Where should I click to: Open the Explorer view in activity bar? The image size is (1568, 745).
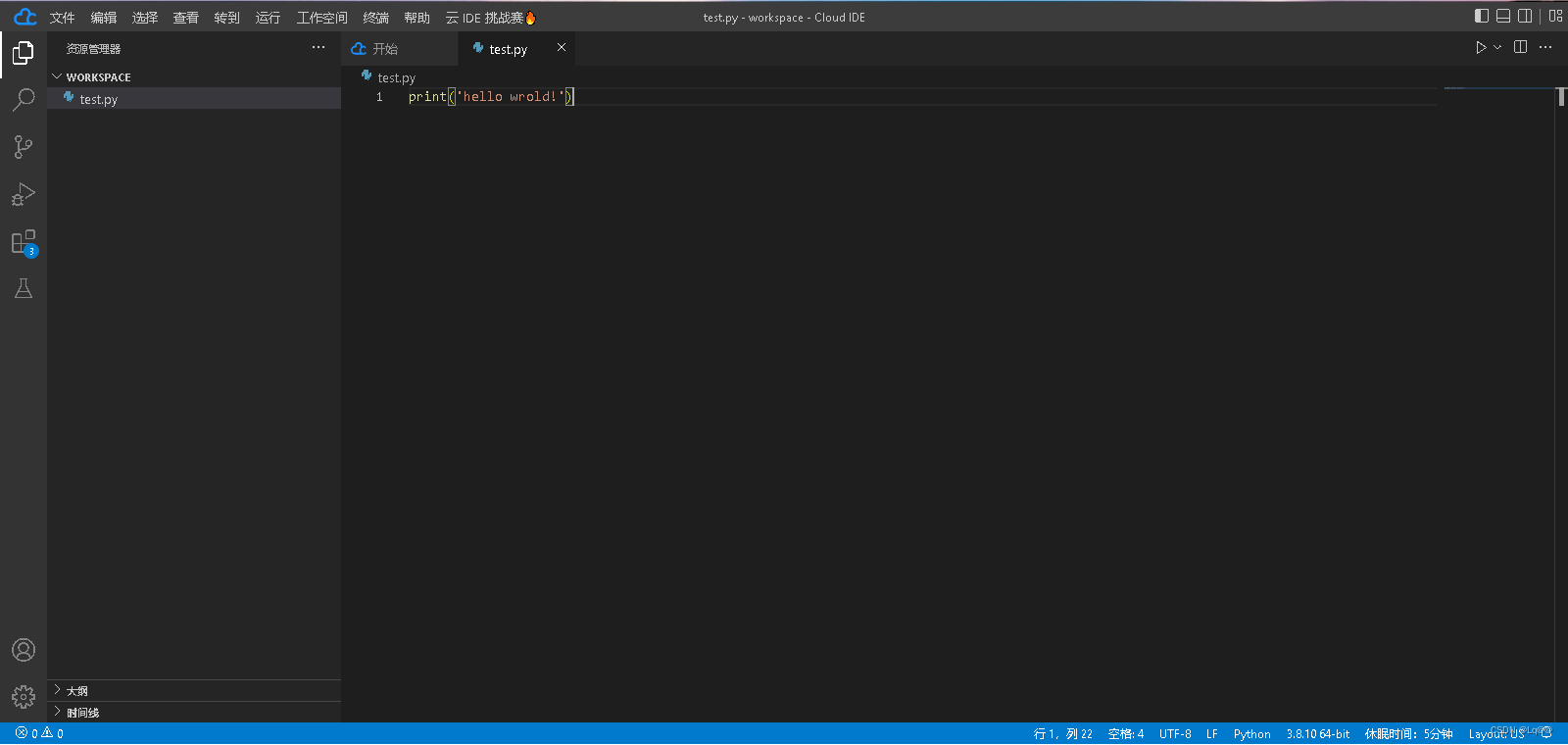coord(24,52)
